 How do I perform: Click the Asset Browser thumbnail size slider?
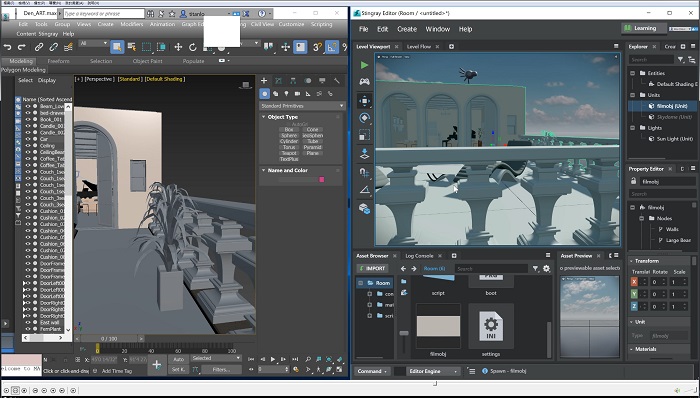404,333
